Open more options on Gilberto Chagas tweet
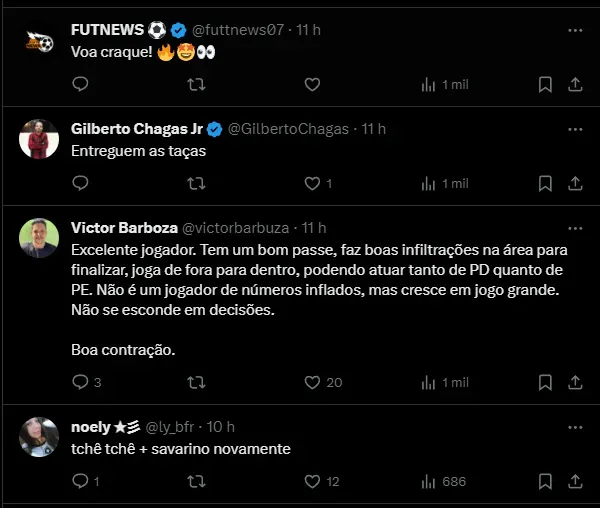Viewport: 600px width, 508px height. 575,129
